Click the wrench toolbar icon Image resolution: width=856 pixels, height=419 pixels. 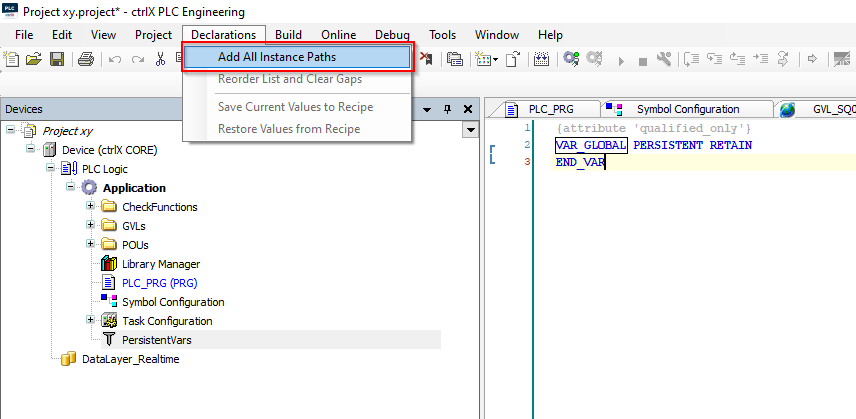pyautogui.click(x=664, y=58)
